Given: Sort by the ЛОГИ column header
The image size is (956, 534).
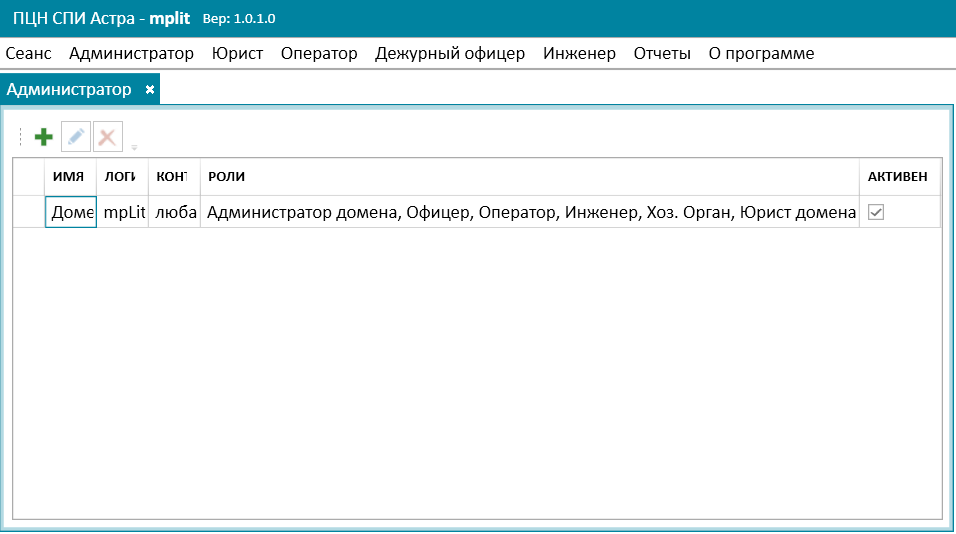Looking at the screenshot, I should pyautogui.click(x=122, y=177).
